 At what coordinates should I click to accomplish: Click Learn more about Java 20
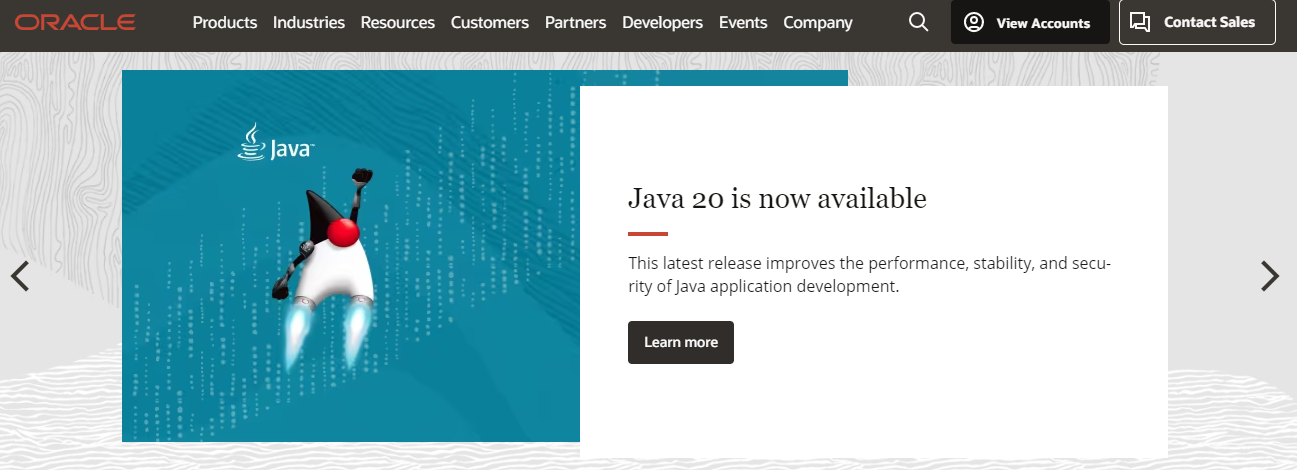point(681,342)
